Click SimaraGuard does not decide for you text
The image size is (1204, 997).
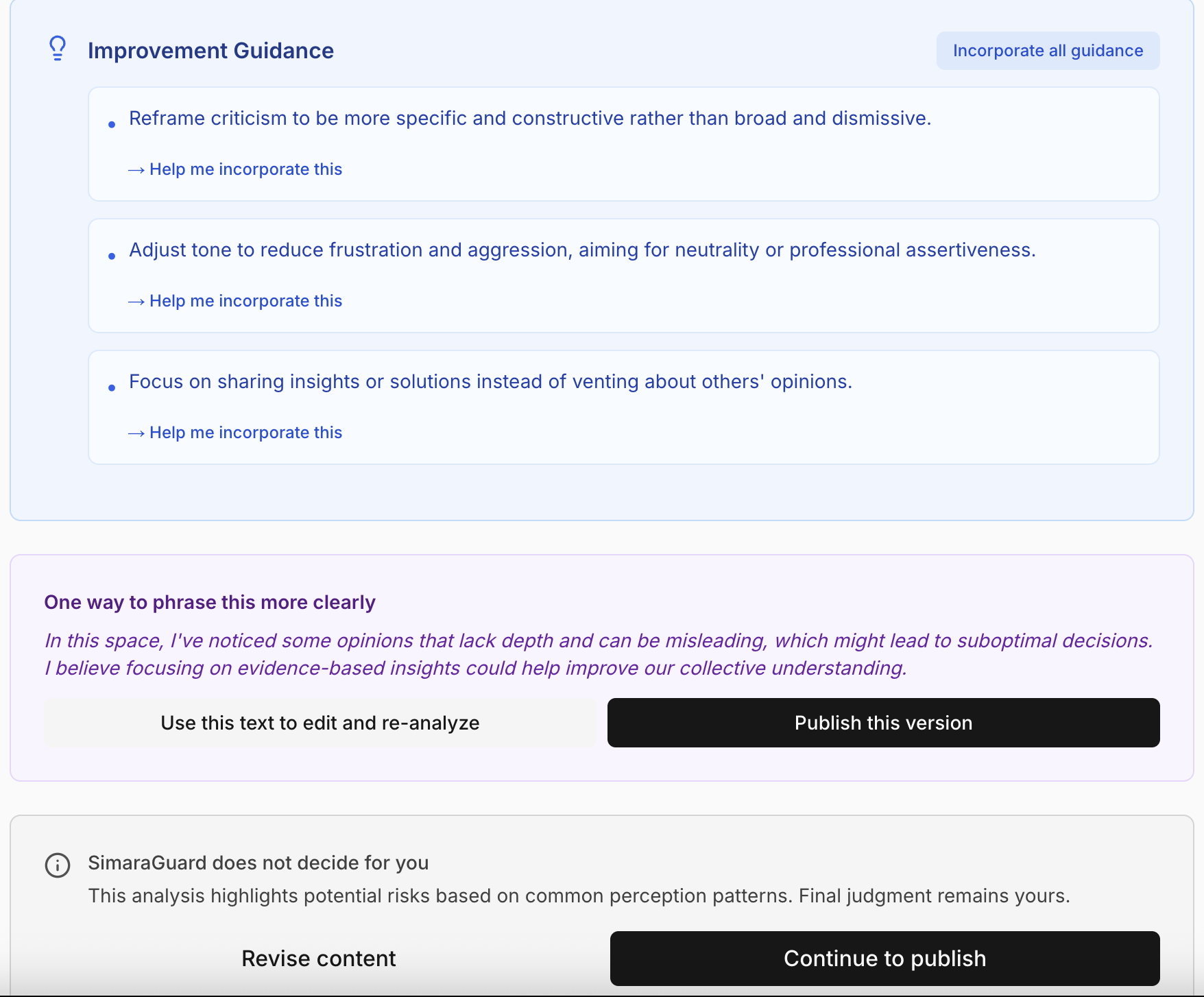(258, 863)
